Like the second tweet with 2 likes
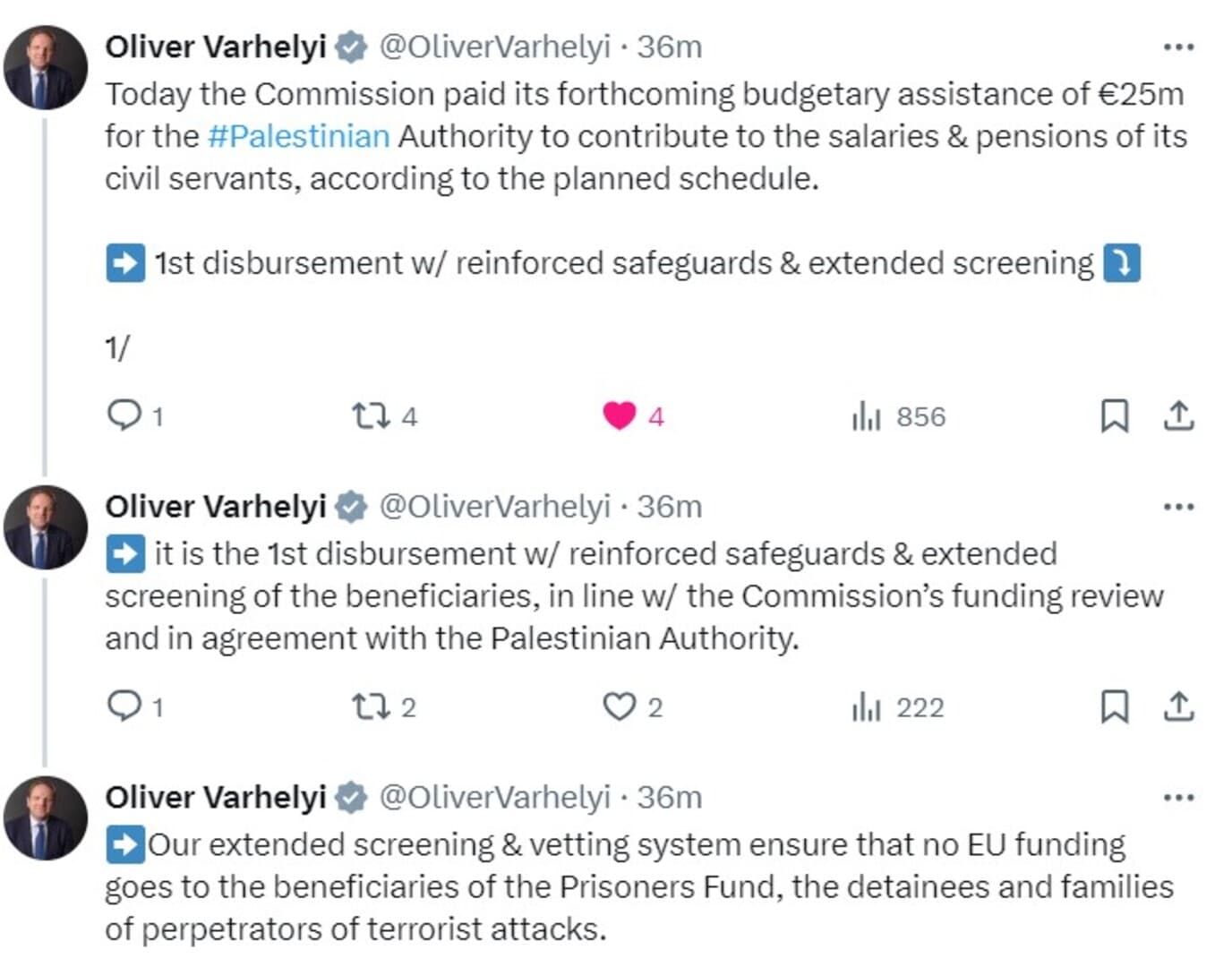The width and height of the screenshot is (1232, 967). (620, 707)
